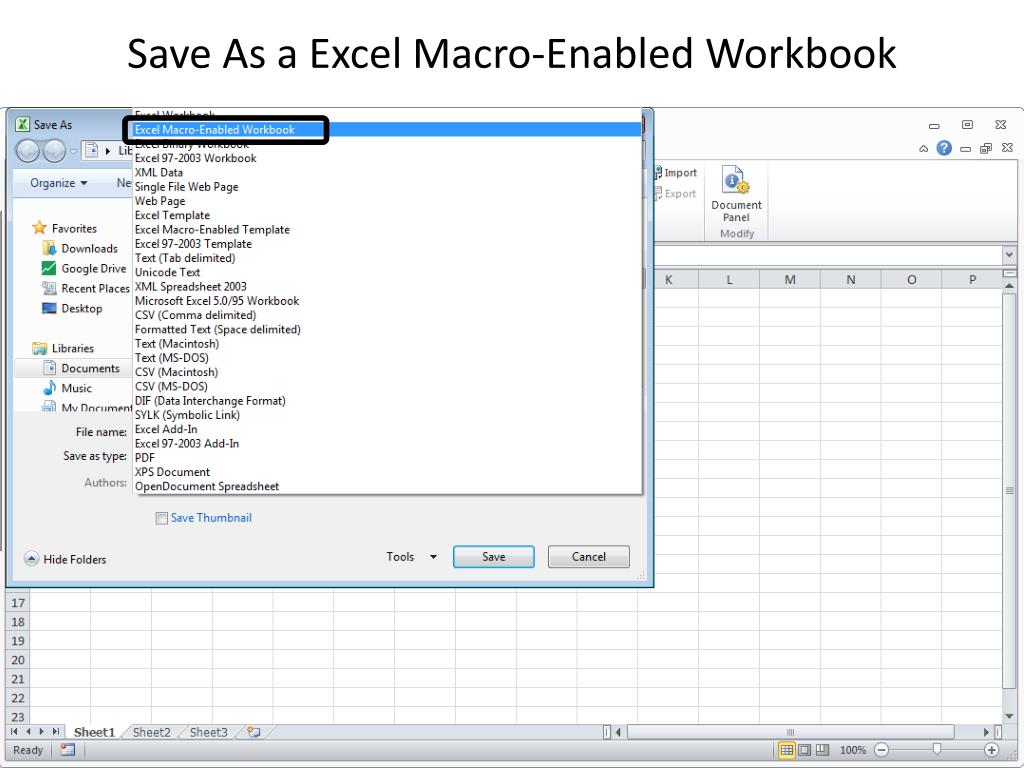Zoom out with minus button
This screenshot has width=1024, height=768.
pos(882,750)
